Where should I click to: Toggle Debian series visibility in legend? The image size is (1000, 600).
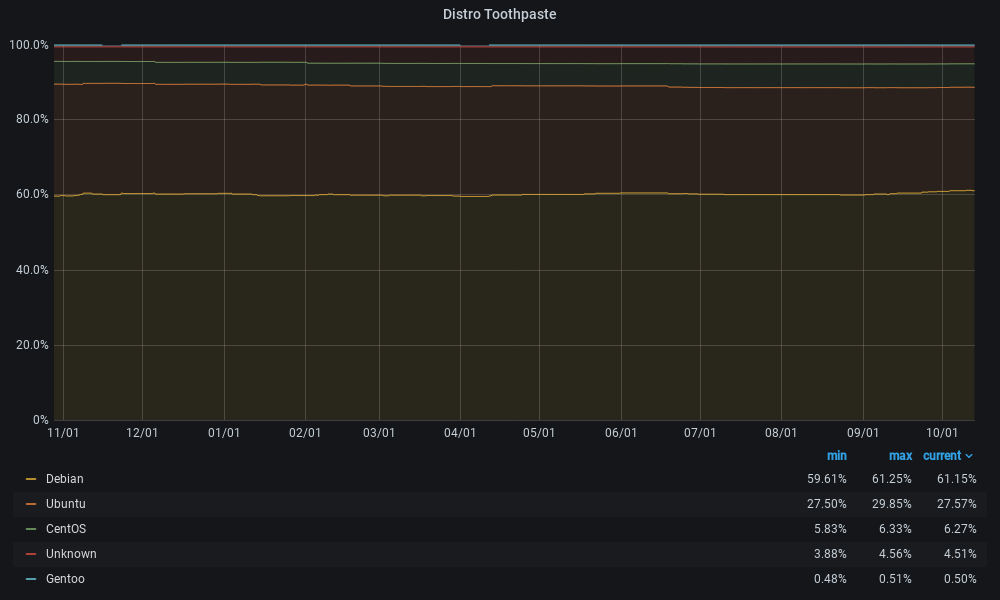click(65, 479)
